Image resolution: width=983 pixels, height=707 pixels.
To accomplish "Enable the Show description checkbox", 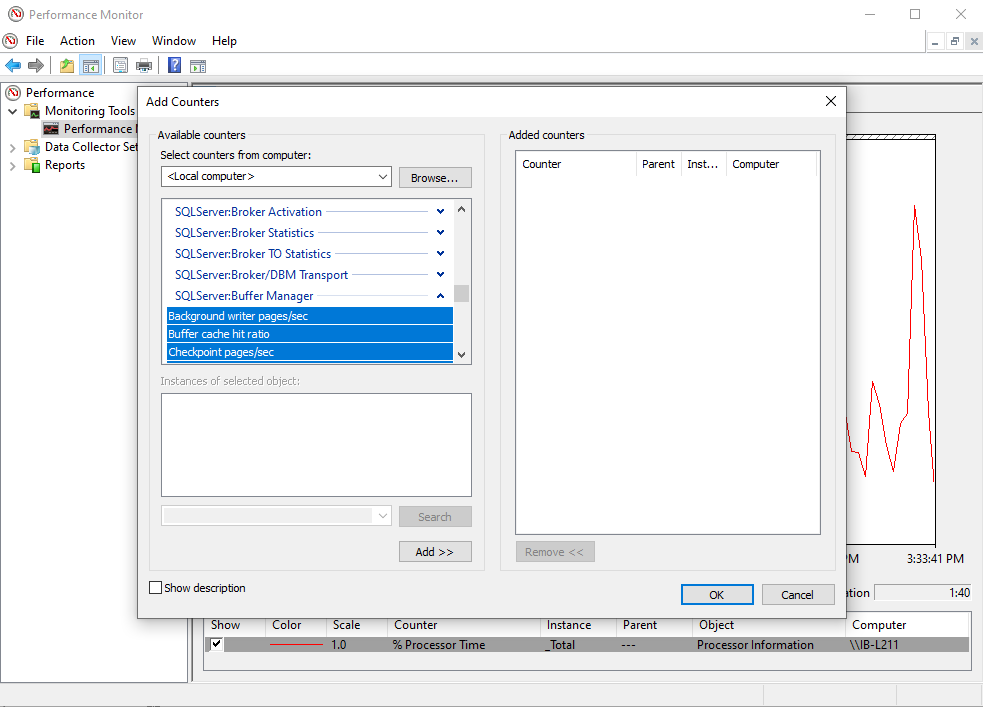I will [x=155, y=588].
